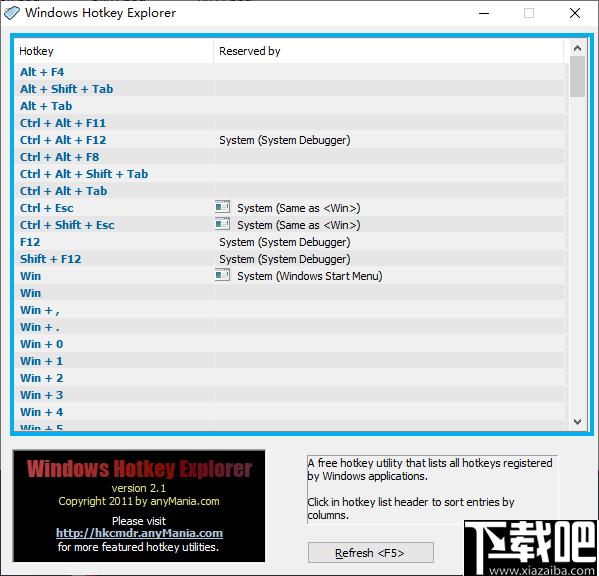Click System (Same as <Win>) in Ctrl + Shift + Esc row
The height and width of the screenshot is (576, 599).
(299, 225)
